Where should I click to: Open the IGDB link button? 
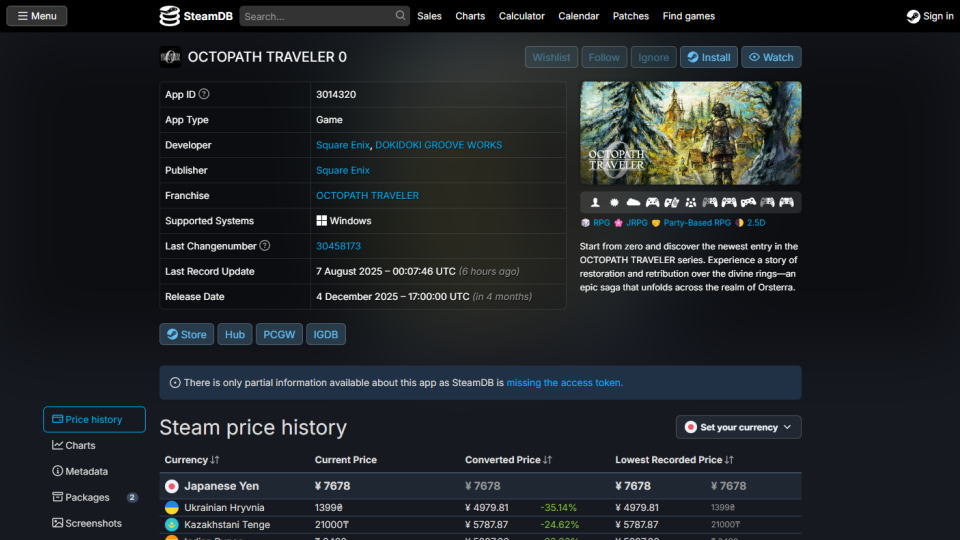[x=326, y=334]
